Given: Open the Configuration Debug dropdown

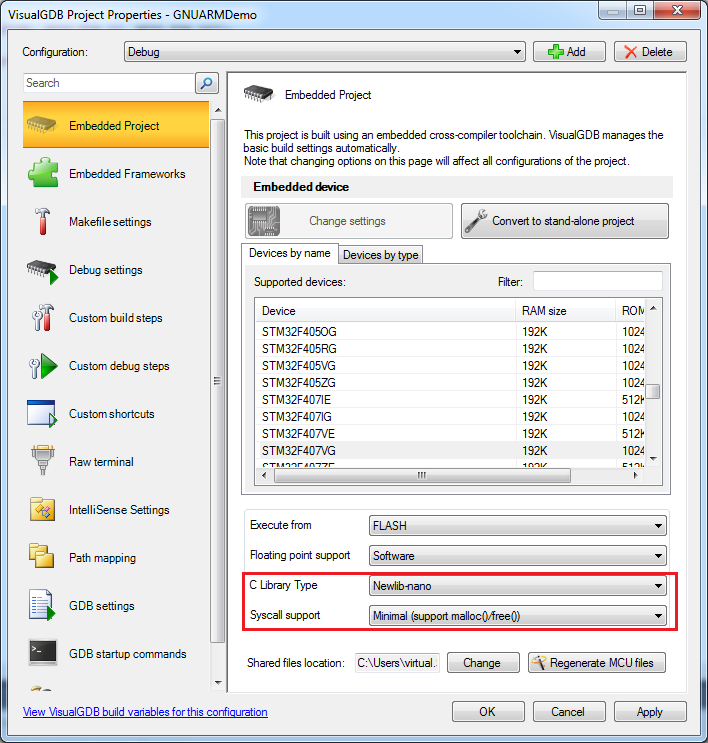Looking at the screenshot, I should [x=325, y=52].
